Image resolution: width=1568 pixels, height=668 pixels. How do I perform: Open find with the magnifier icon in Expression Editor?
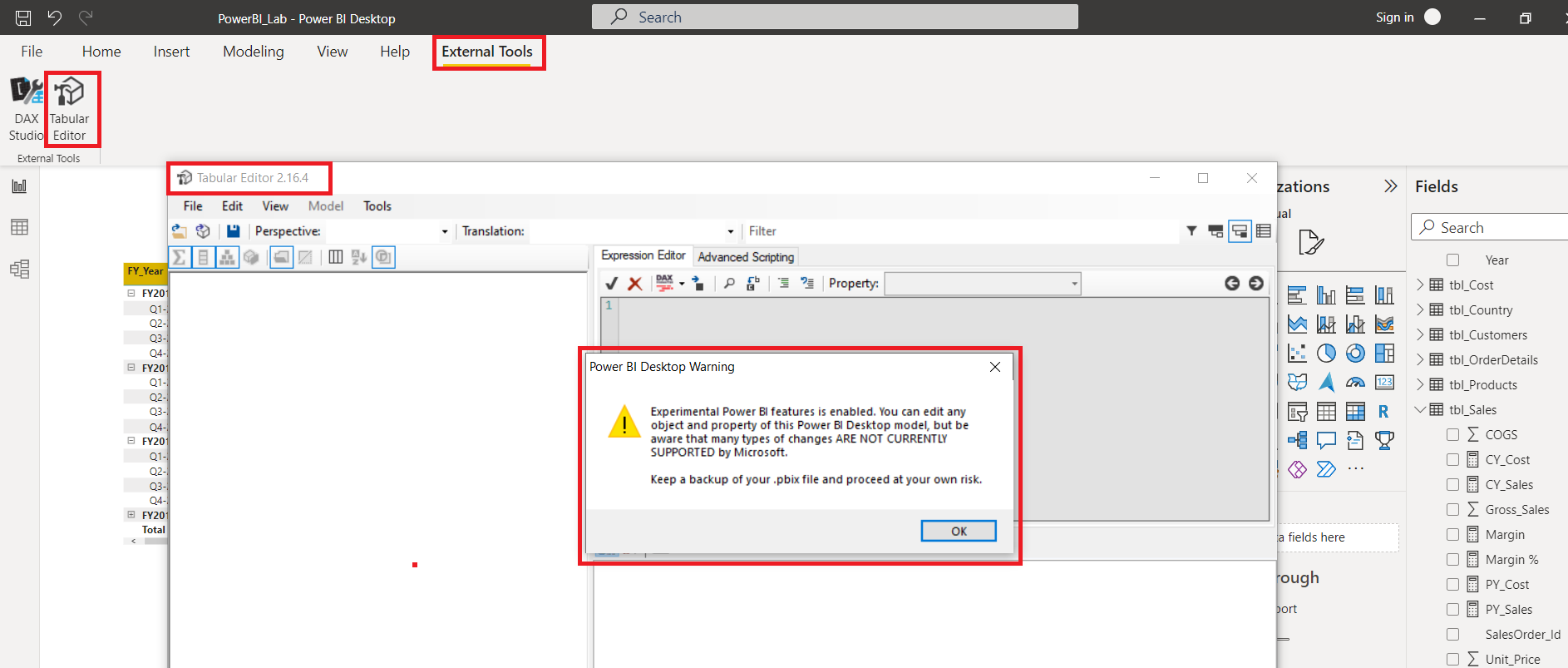[x=729, y=284]
